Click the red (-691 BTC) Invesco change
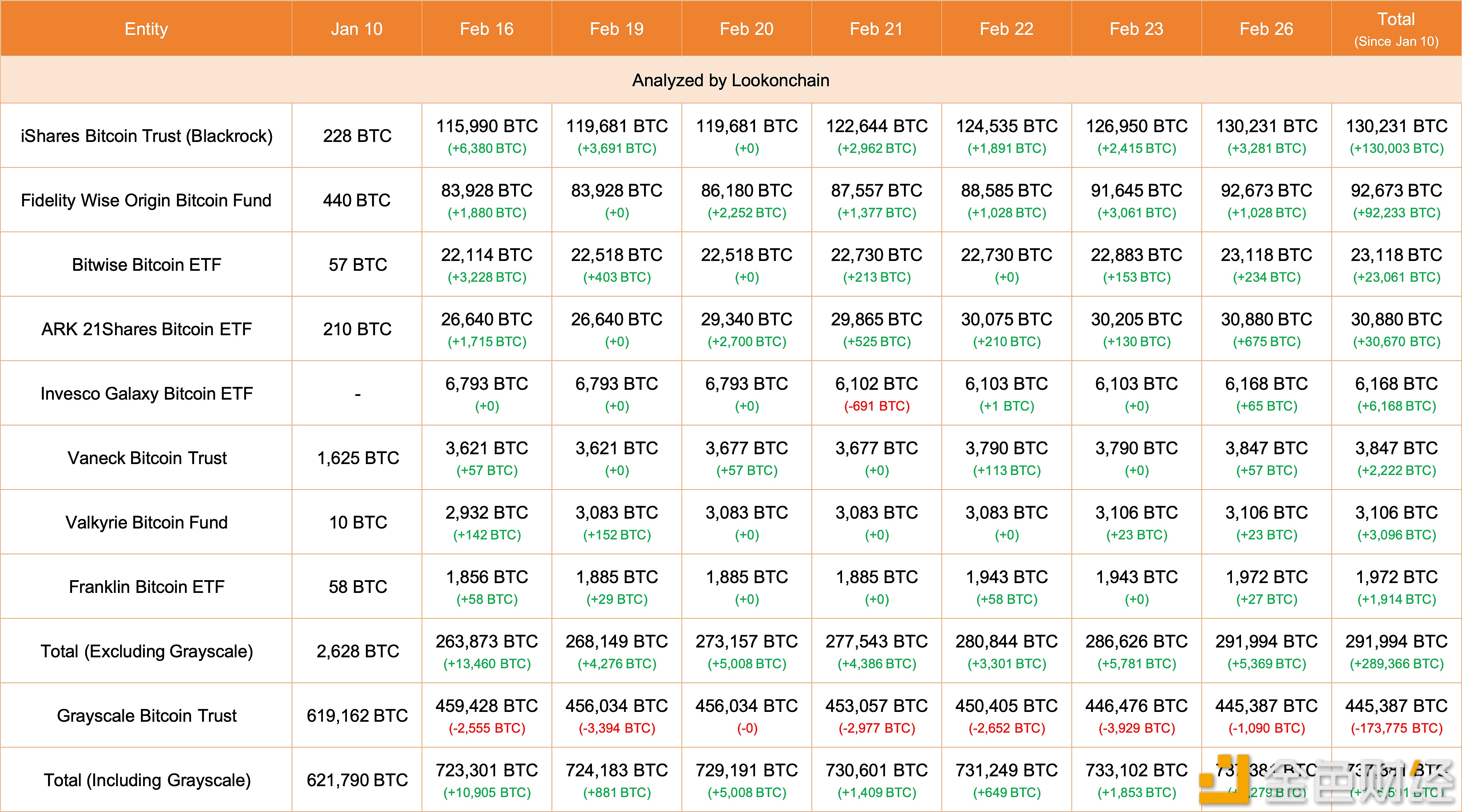1462x812 pixels. [x=877, y=406]
